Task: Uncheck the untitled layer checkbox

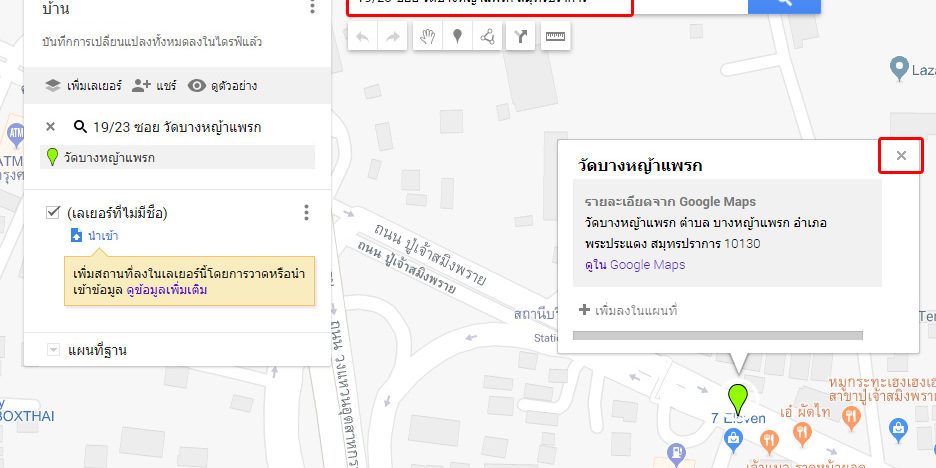Action: tap(53, 212)
